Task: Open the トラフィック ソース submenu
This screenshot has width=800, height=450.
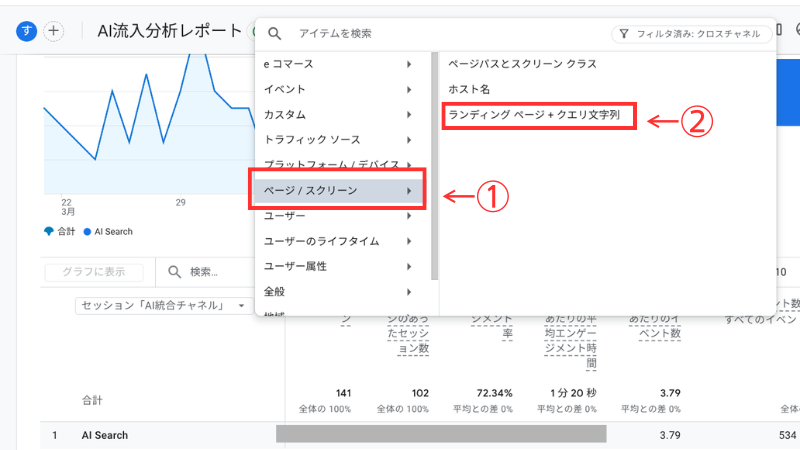Action: click(x=340, y=139)
